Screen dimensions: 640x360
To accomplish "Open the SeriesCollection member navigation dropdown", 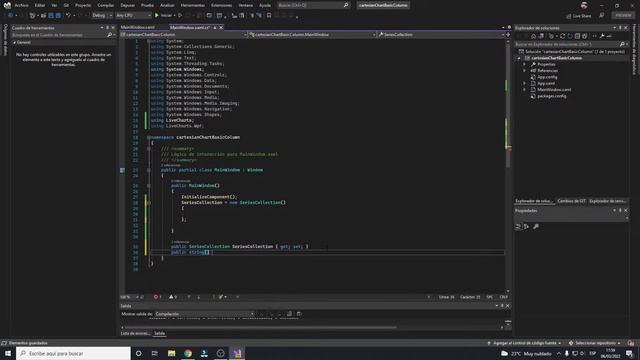I will (441, 35).
